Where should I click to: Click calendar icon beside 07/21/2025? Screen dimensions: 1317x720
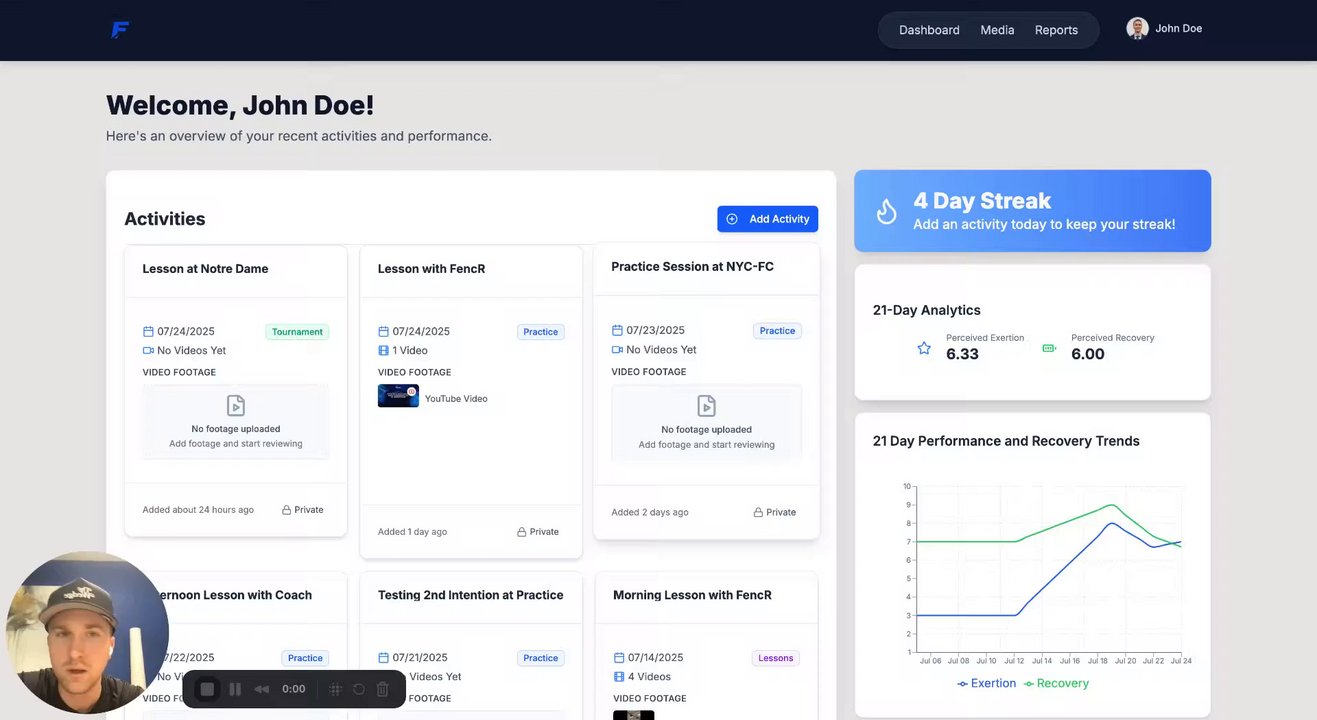[383, 658]
